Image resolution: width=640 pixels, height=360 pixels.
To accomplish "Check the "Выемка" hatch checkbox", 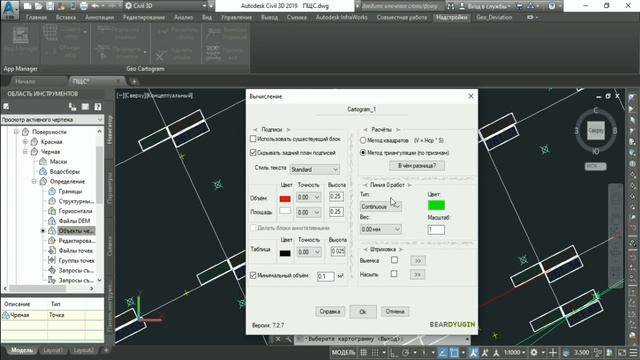I will (x=394, y=260).
